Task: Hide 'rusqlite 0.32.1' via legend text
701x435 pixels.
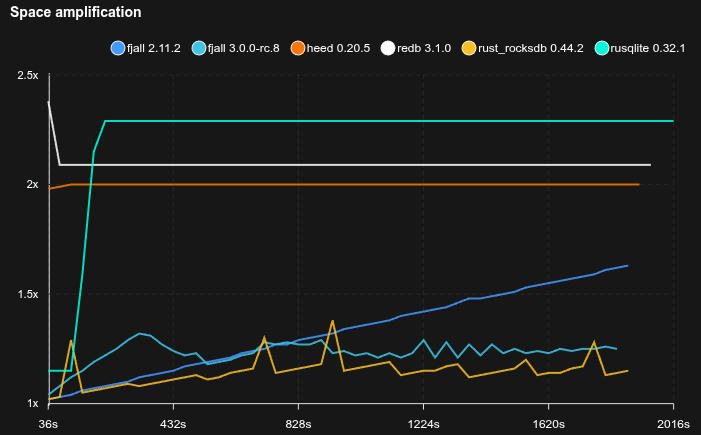Action: pos(648,48)
